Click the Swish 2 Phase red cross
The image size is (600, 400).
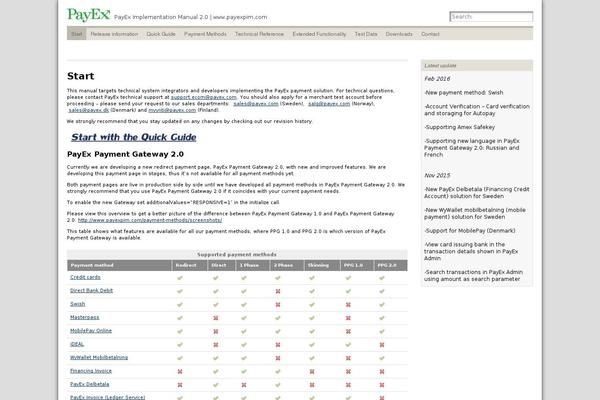[x=278, y=305]
